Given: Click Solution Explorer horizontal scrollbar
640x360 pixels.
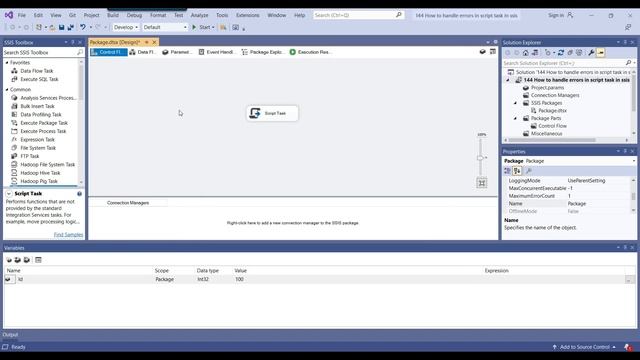Looking at the screenshot, I should tap(552, 140).
